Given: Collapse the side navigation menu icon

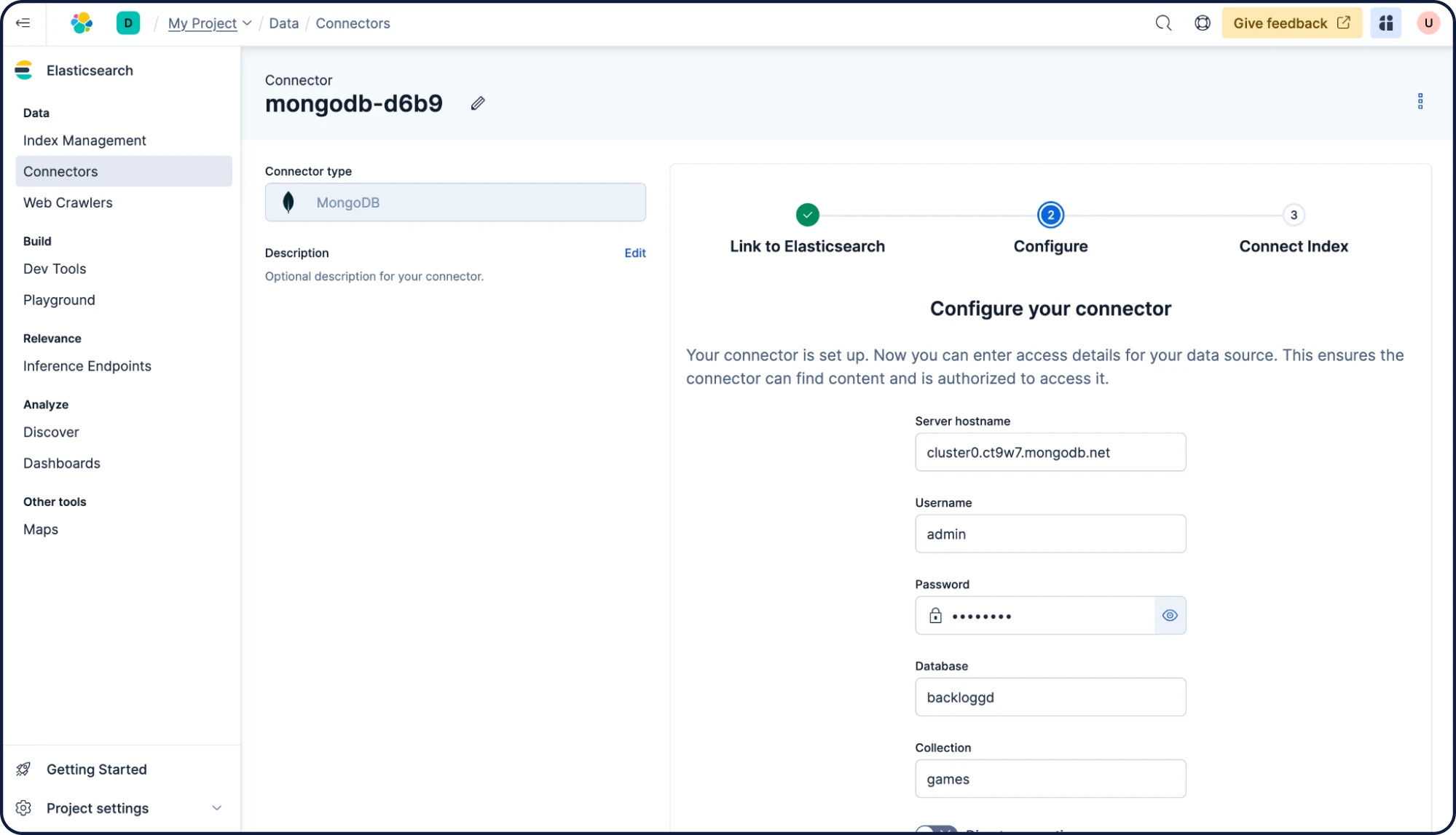Looking at the screenshot, I should tap(23, 23).
